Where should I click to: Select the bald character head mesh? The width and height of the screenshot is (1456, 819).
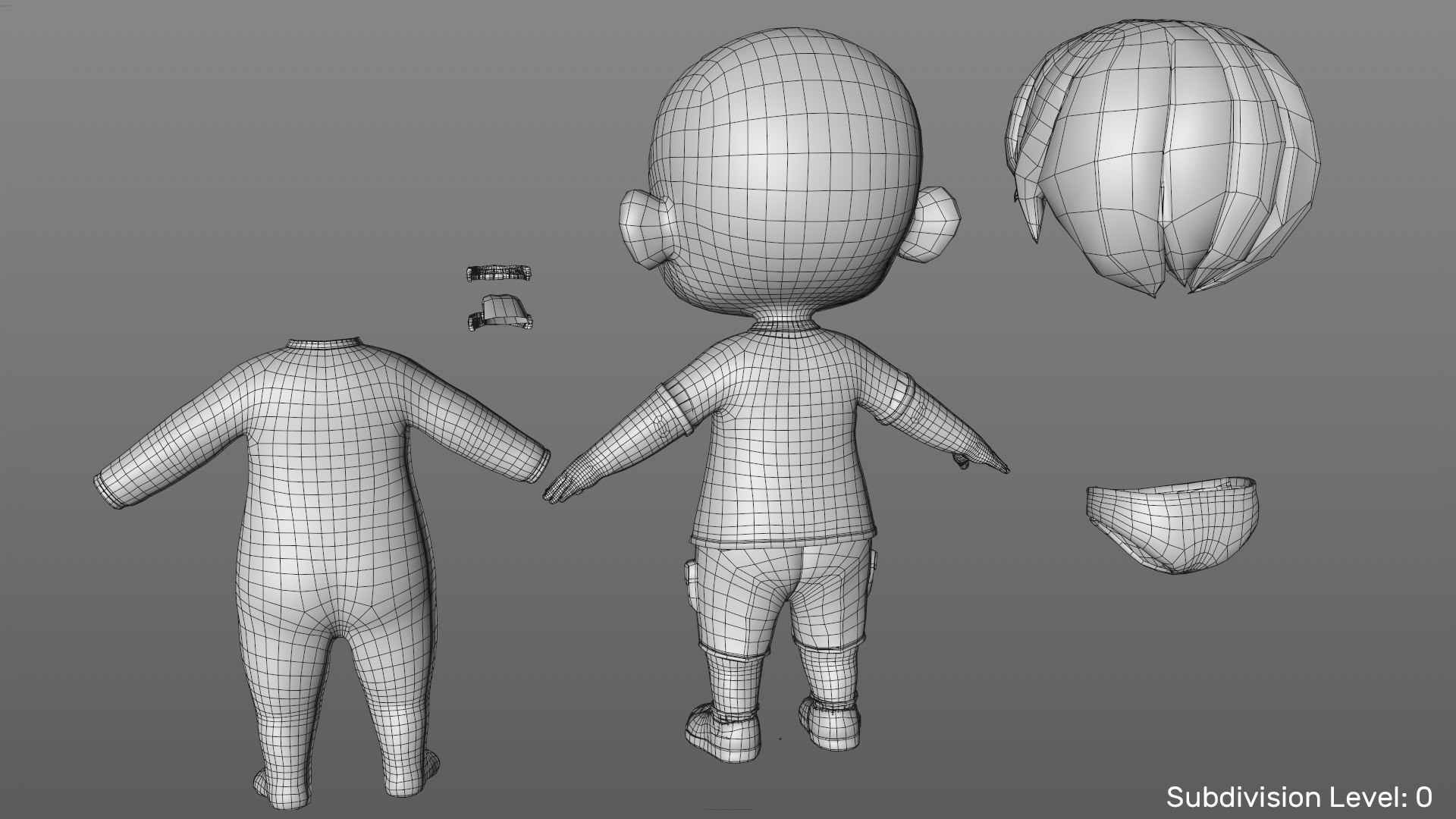[x=785, y=173]
